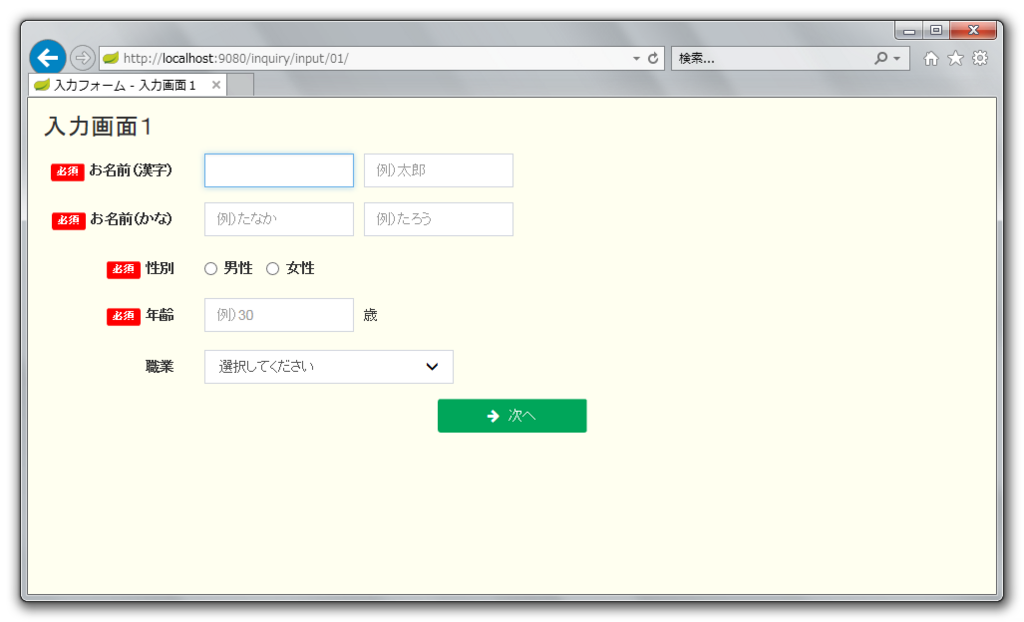Click the refresh icon in address bar
The width and height of the screenshot is (1024, 622).
pyautogui.click(x=653, y=58)
